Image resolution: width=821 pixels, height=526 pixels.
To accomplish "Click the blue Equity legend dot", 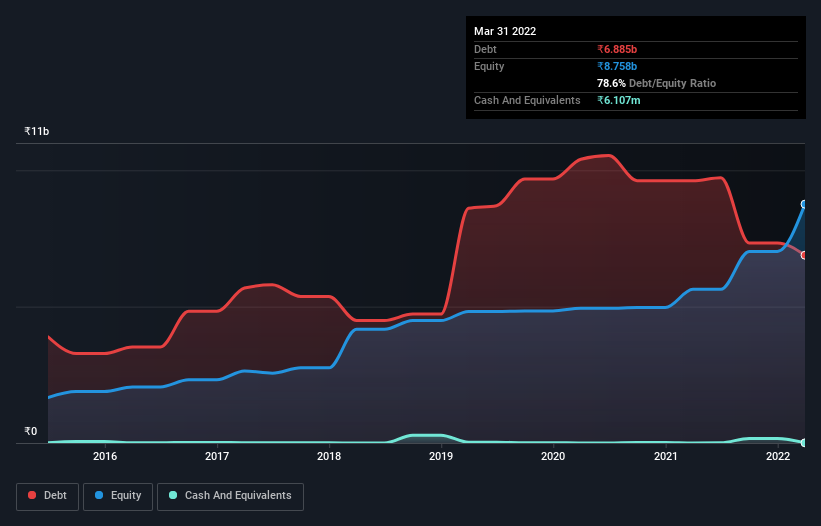I will (99, 495).
